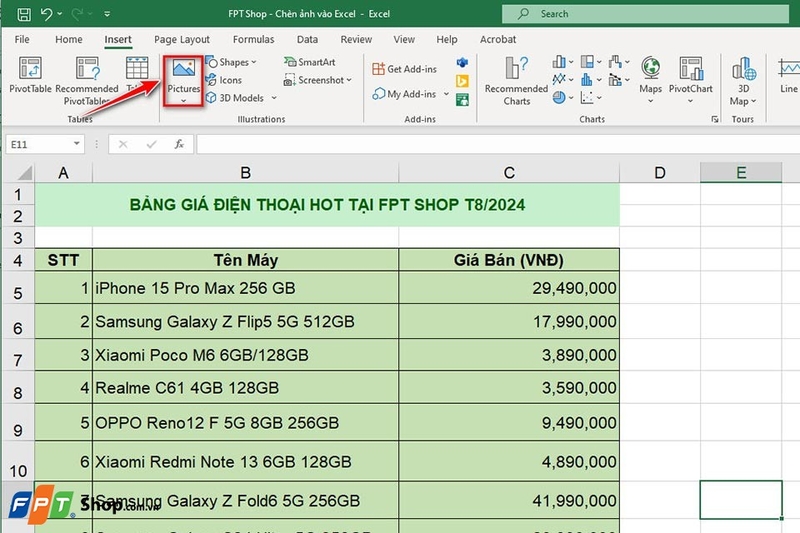Click the Visio Data Visualizer add-in icon

coord(462,62)
